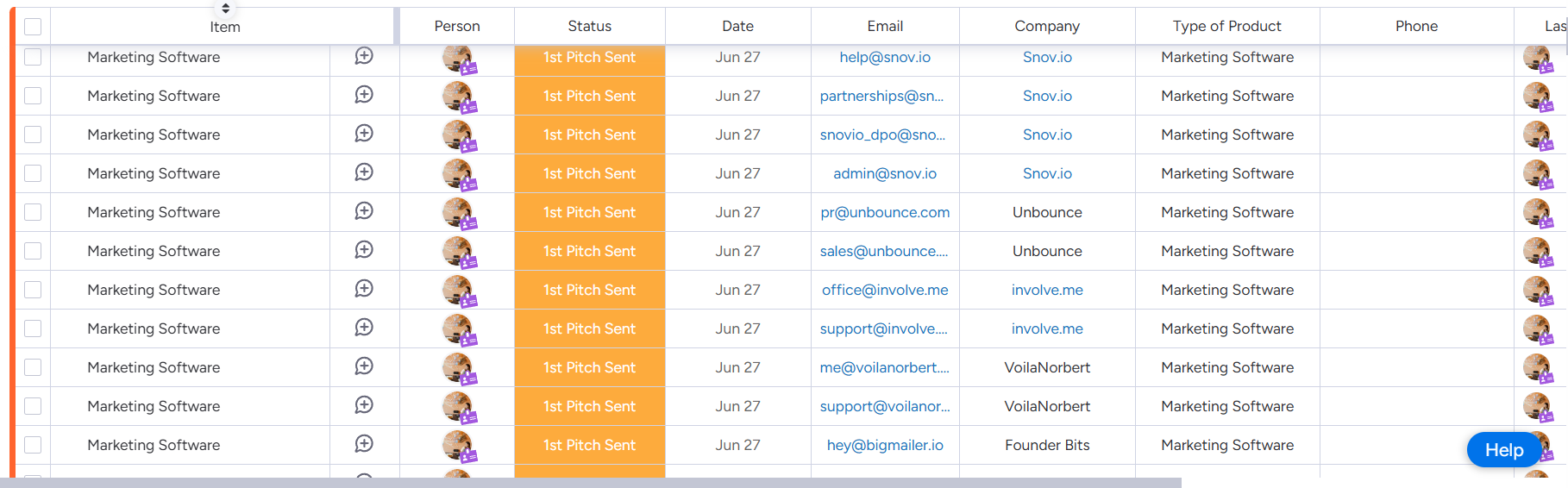This screenshot has width=1568, height=488.
Task: Open conversation icon for hey@bigmailer.io row
Action: 364,444
